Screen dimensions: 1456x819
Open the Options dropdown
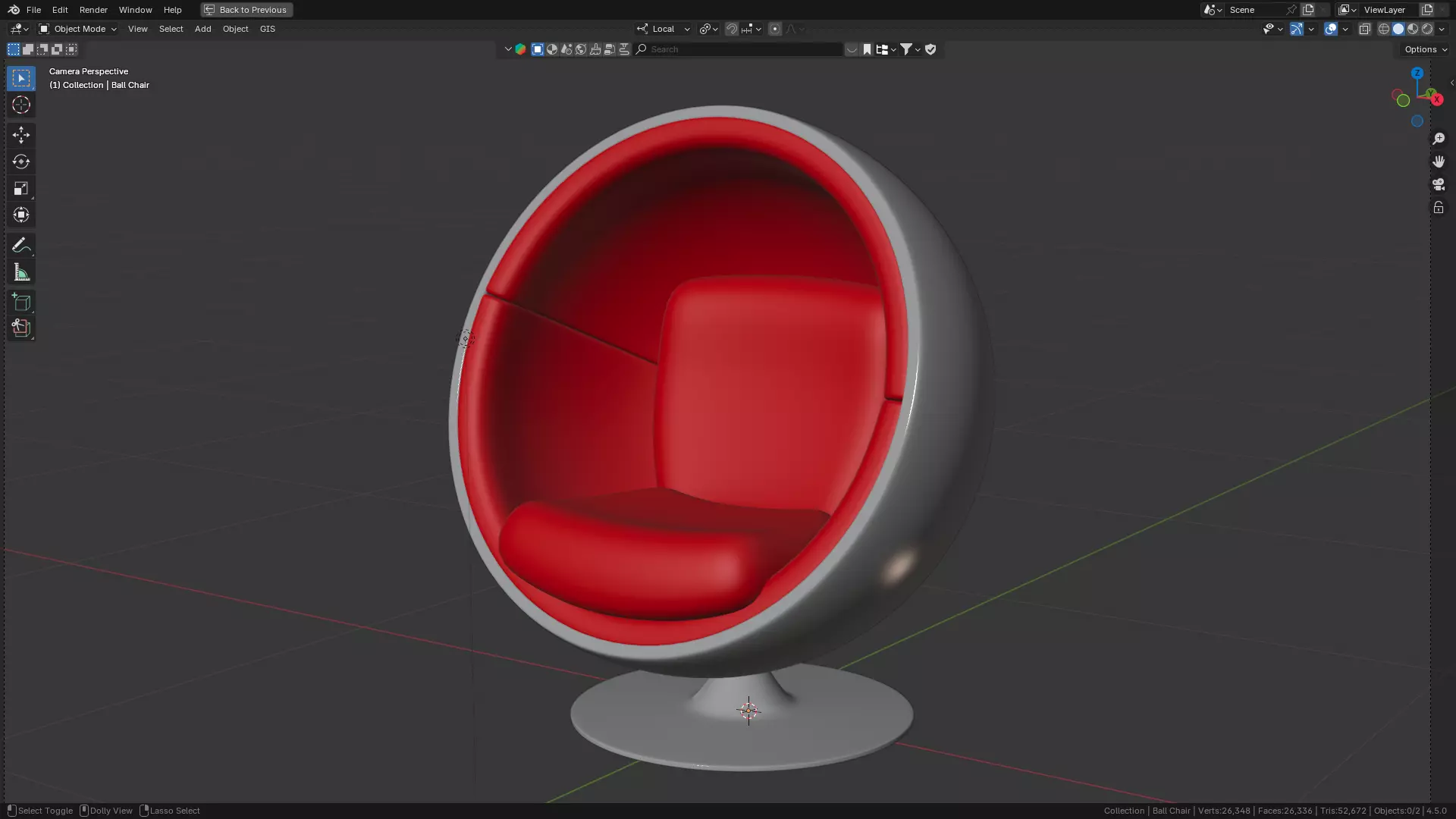(x=1425, y=49)
